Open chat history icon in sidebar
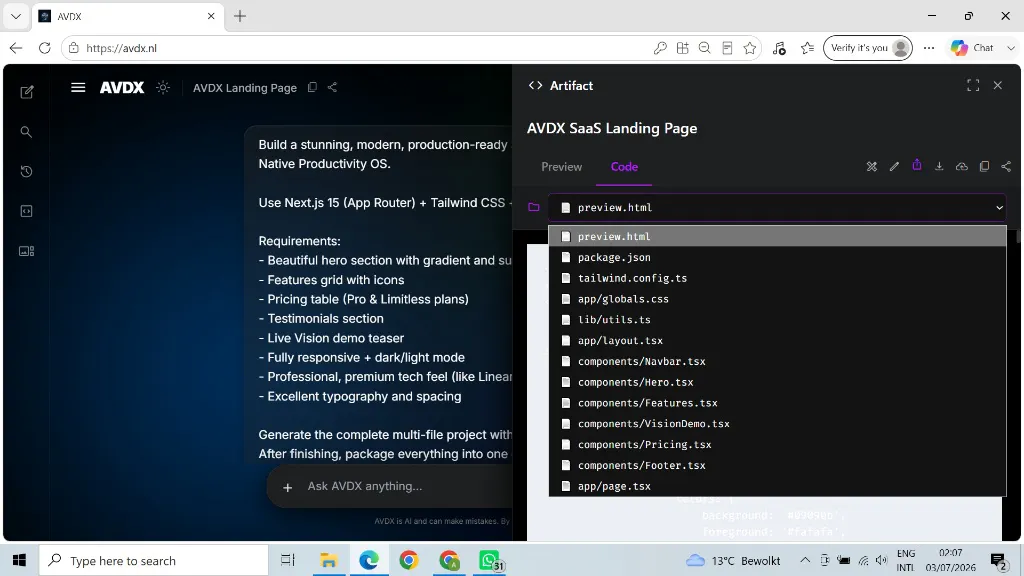This screenshot has width=1024, height=576. click(26, 172)
